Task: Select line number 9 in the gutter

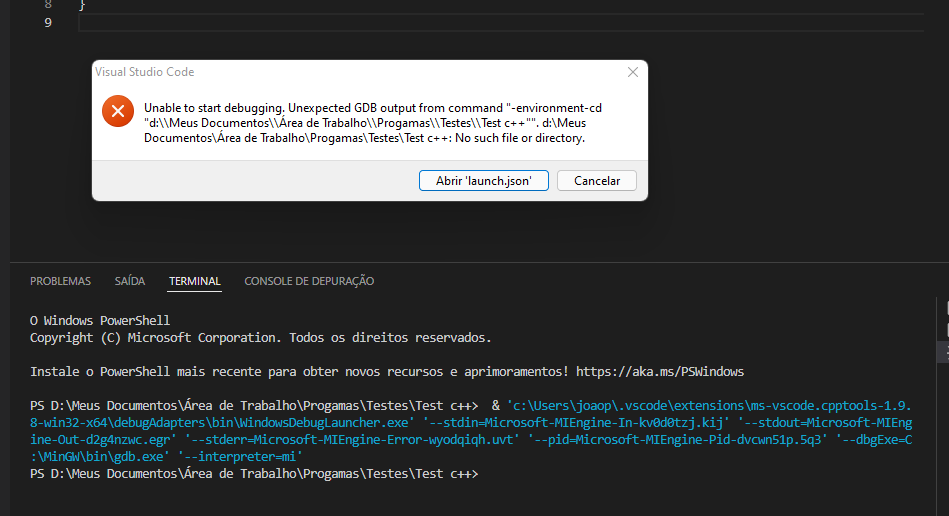Action: pos(48,23)
